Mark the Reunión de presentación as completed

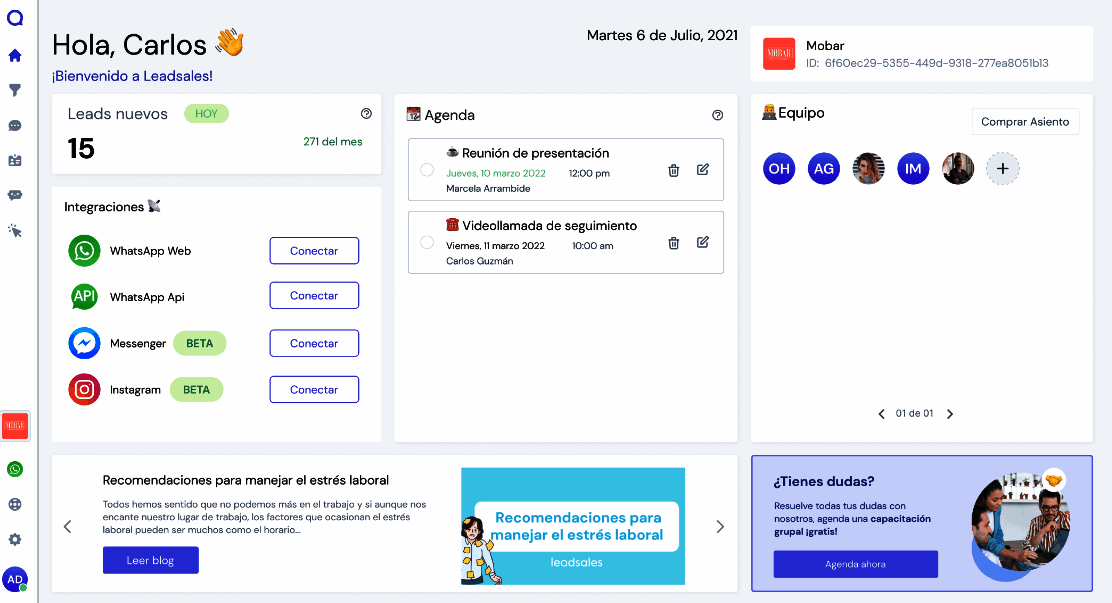point(427,170)
